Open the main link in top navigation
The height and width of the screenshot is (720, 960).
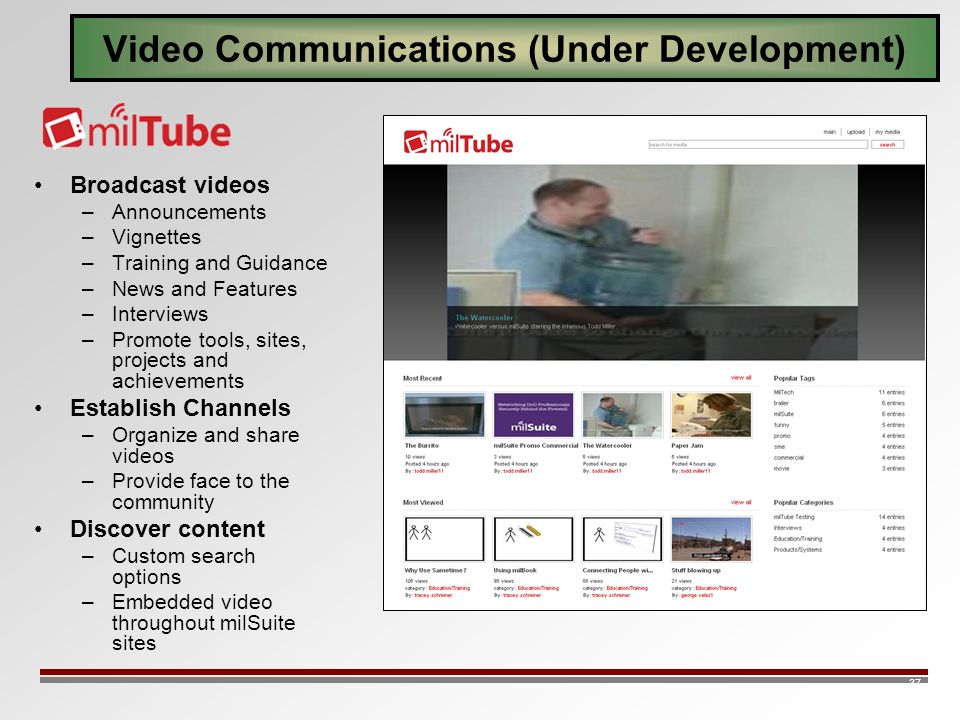[829, 132]
